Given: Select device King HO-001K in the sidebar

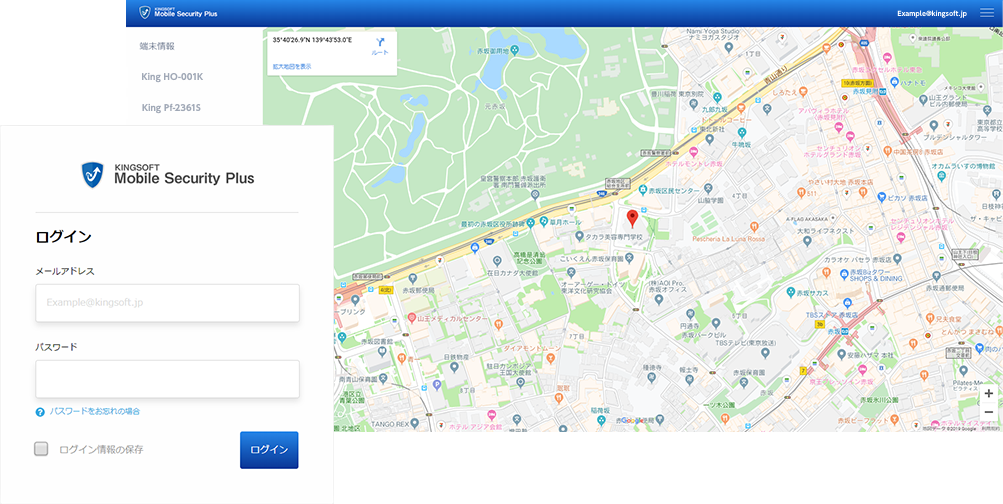Looking at the screenshot, I should [x=172, y=77].
